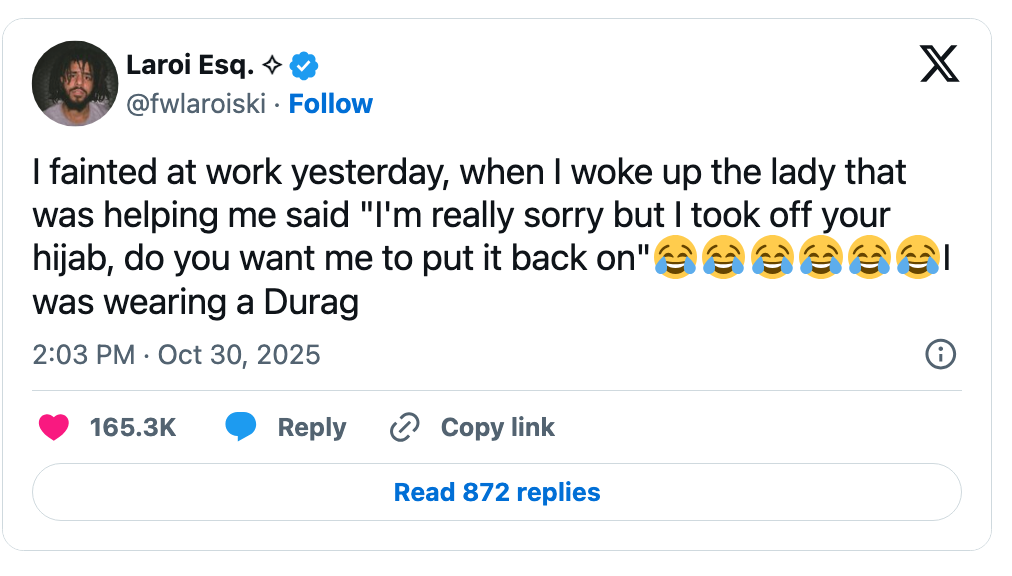Click the sparkle icon after Laroi Esq.
The height and width of the screenshot is (576, 1012).
point(273,64)
